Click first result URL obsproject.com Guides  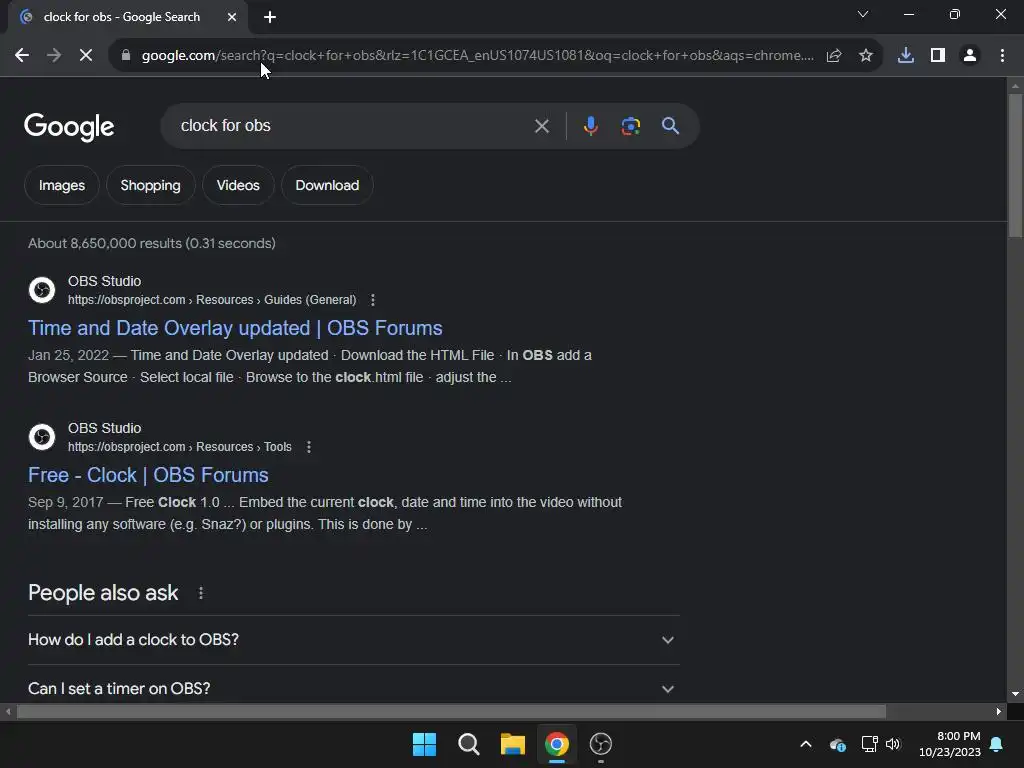click(212, 300)
